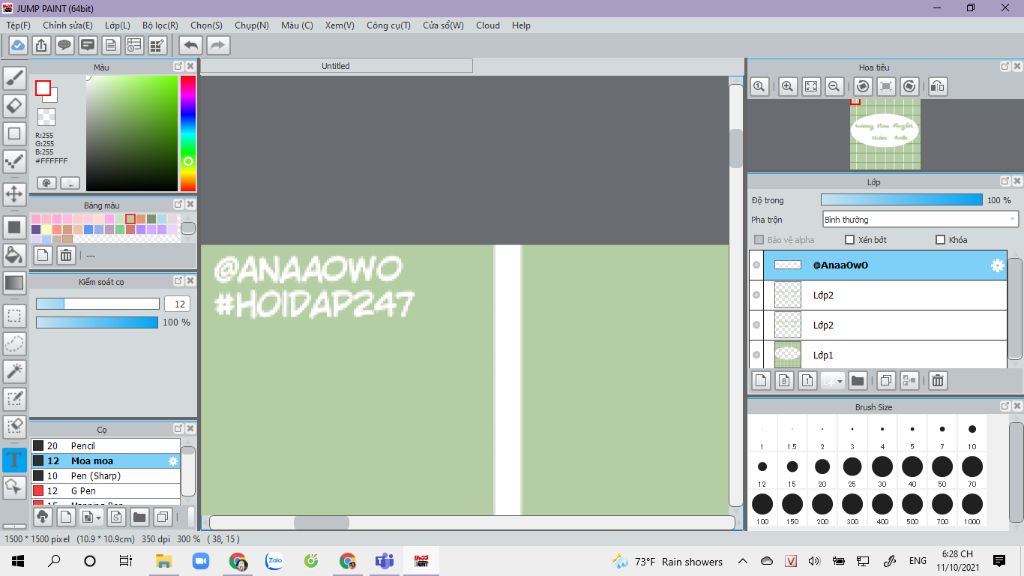Add a layer folder in Lớp panel

[857, 380]
